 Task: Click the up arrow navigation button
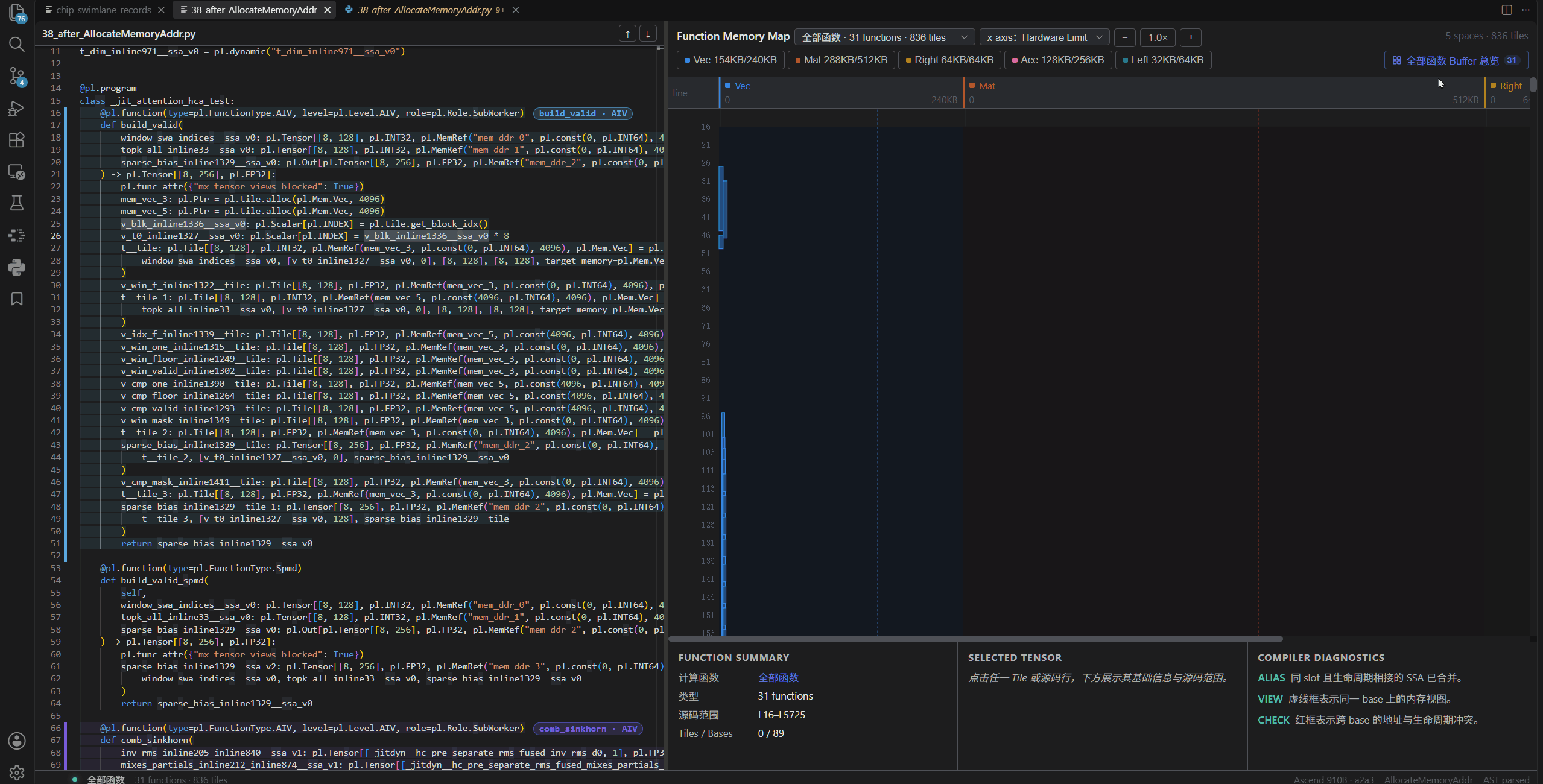[627, 34]
